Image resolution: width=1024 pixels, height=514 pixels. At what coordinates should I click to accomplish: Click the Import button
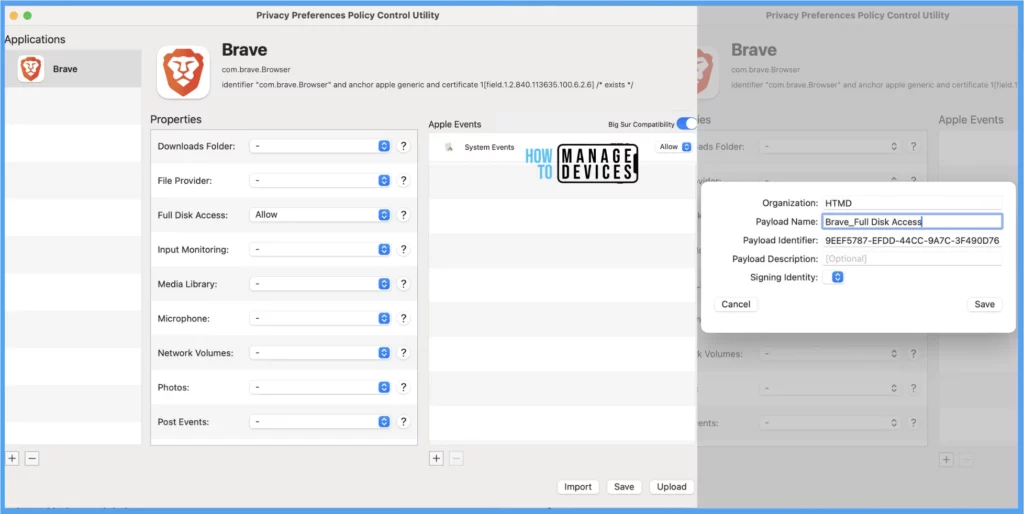578,487
